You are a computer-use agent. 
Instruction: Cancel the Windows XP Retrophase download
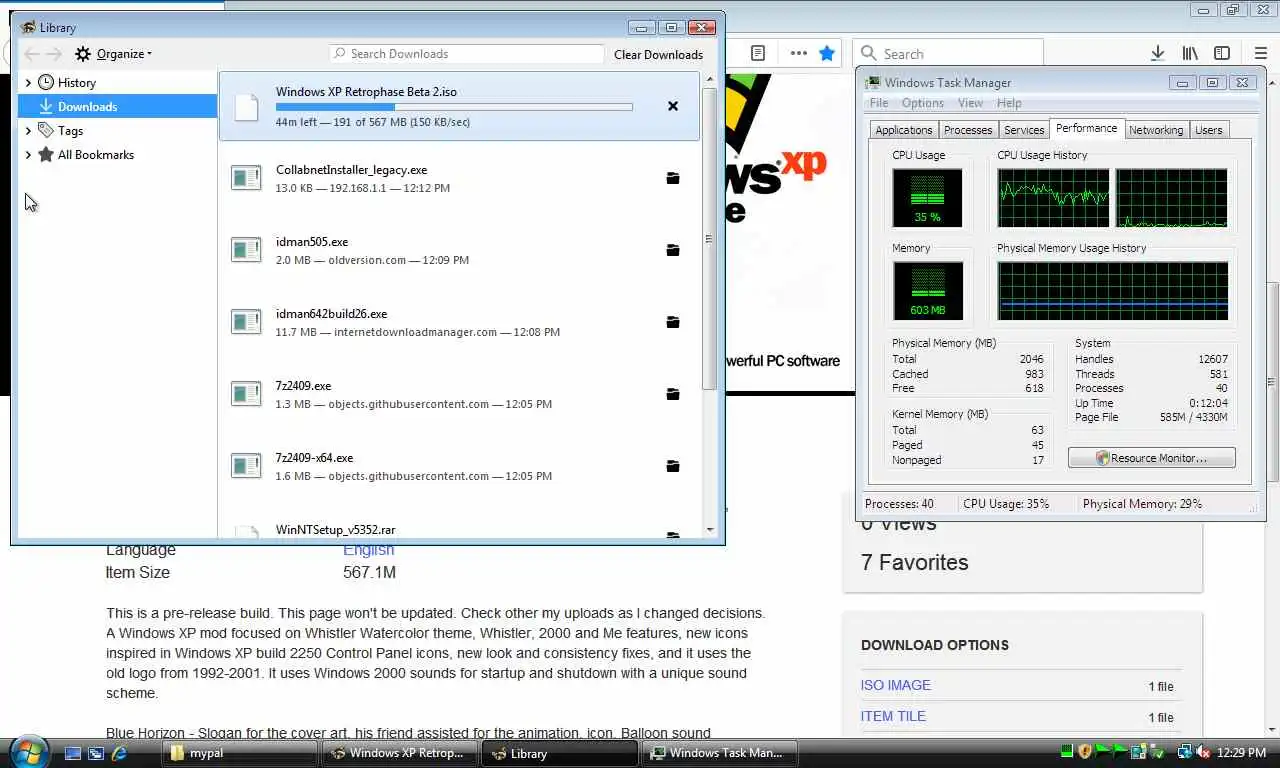pos(673,106)
